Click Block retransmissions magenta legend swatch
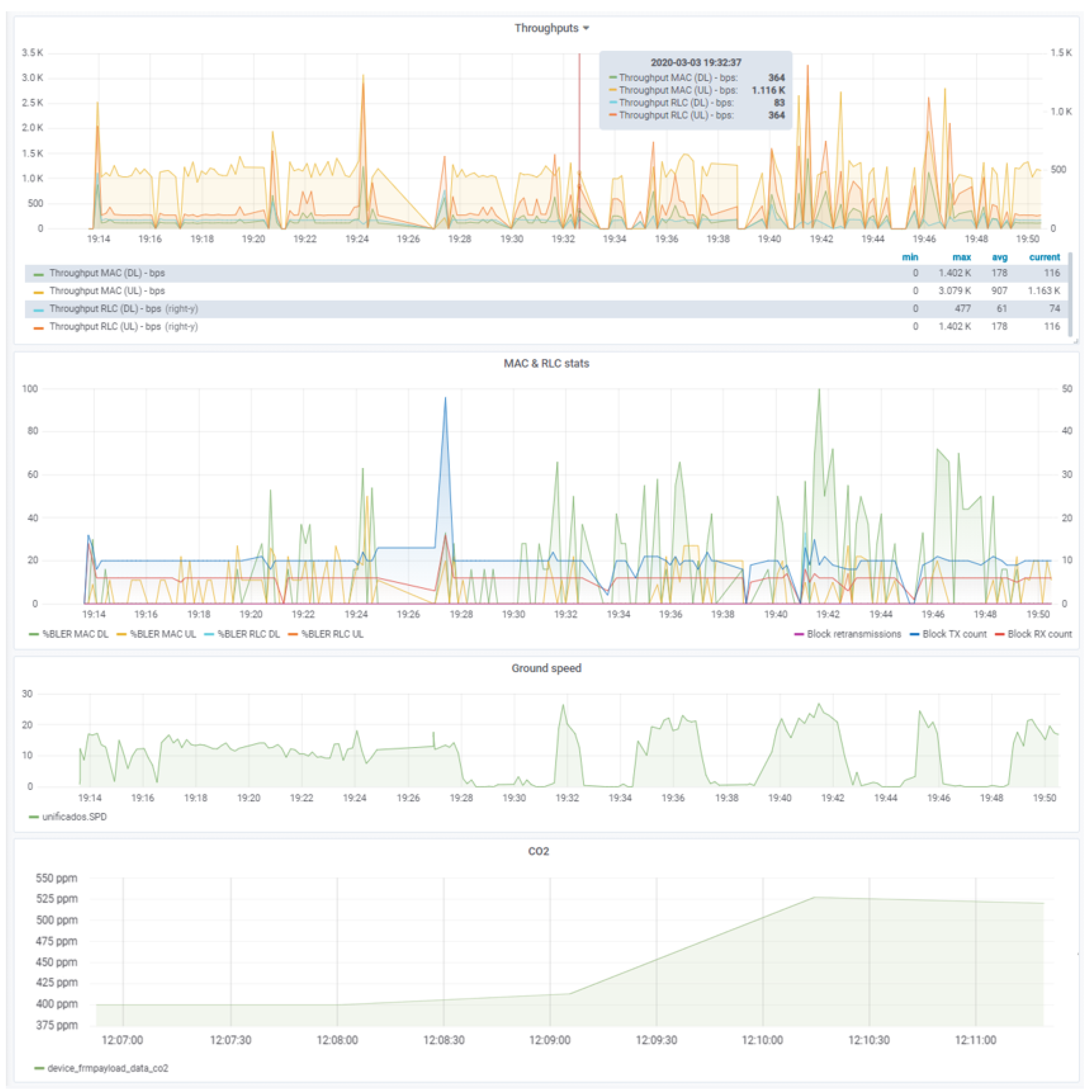The height and width of the screenshot is (1092, 1092). [x=799, y=635]
